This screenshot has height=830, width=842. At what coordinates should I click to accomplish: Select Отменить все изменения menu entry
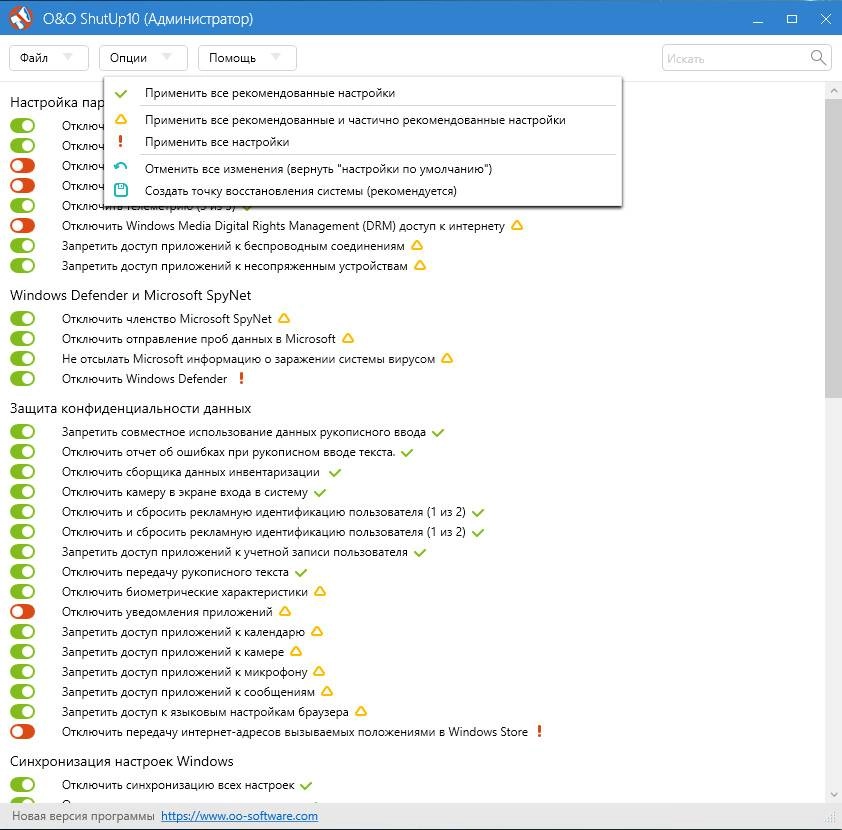pyautogui.click(x=363, y=169)
